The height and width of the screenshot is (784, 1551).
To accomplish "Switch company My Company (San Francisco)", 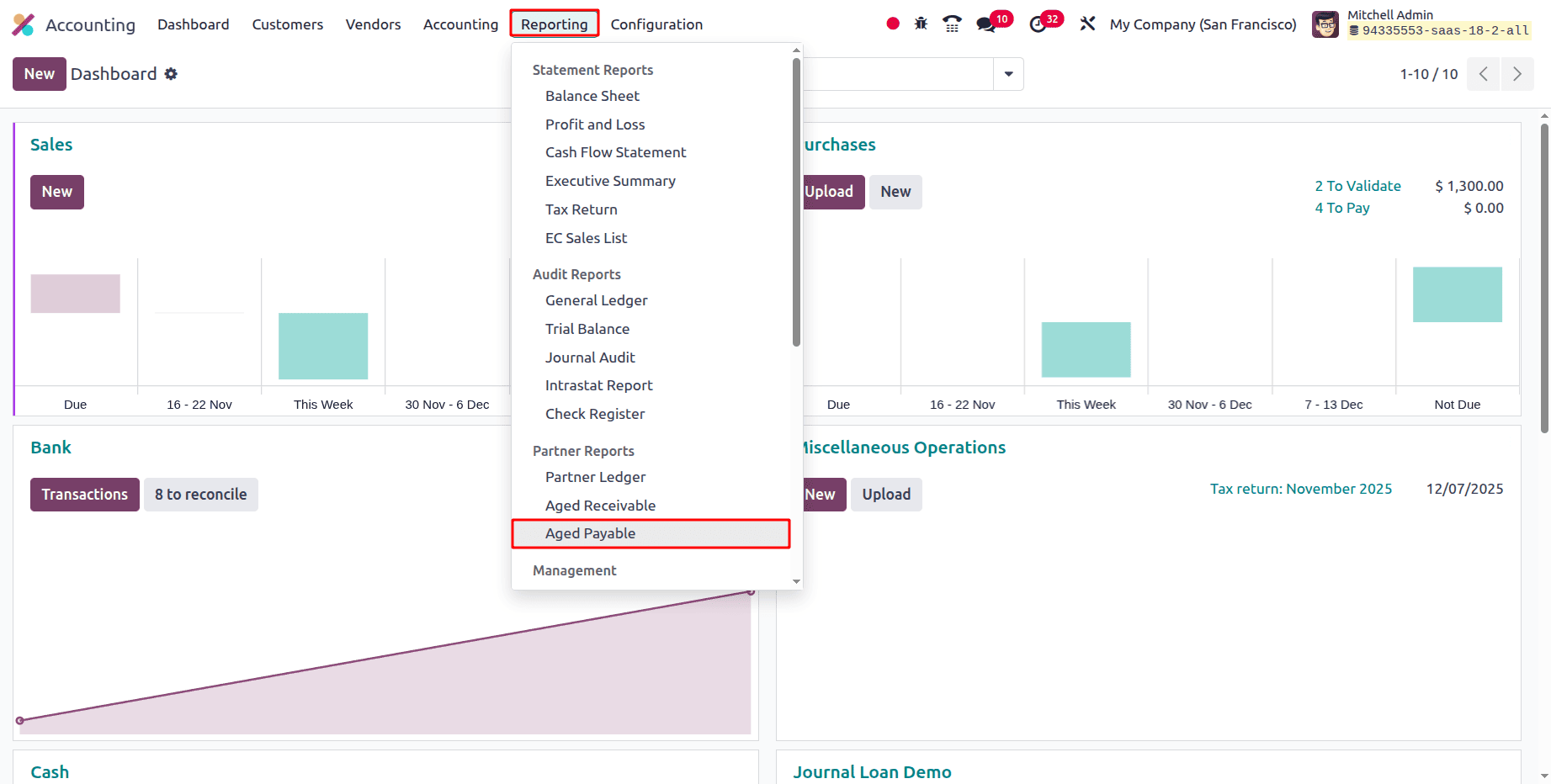I will coord(1203,24).
